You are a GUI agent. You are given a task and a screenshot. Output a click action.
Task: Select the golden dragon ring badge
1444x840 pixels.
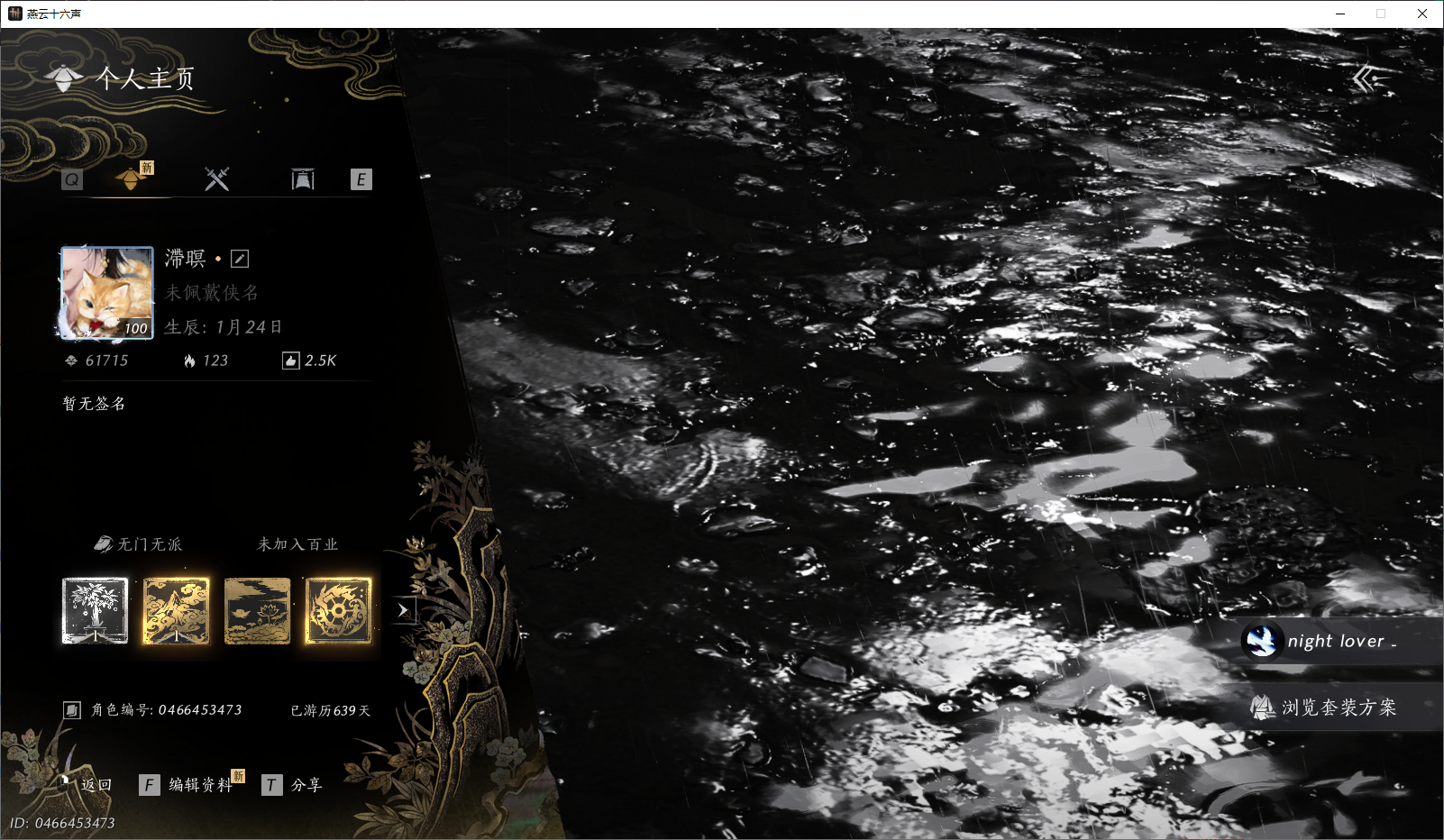[338, 611]
